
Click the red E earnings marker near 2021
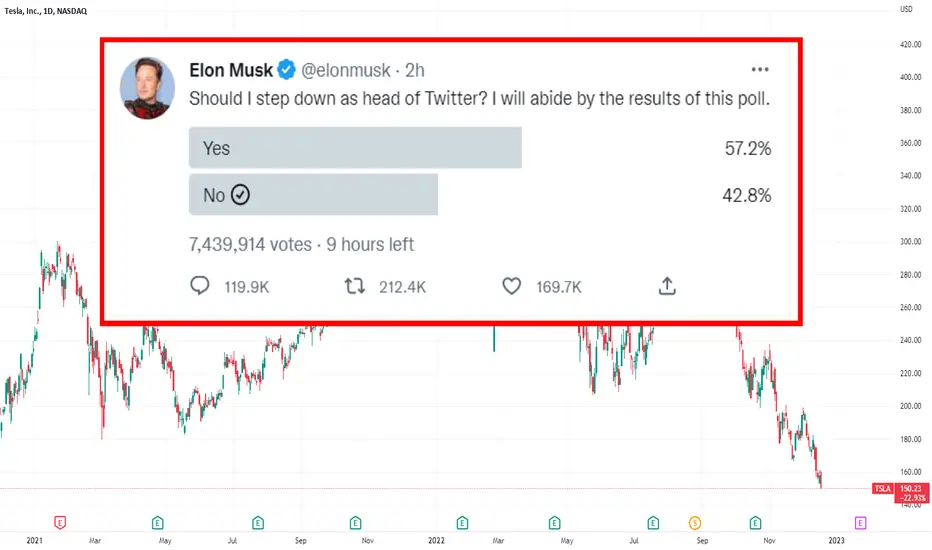pos(60,523)
